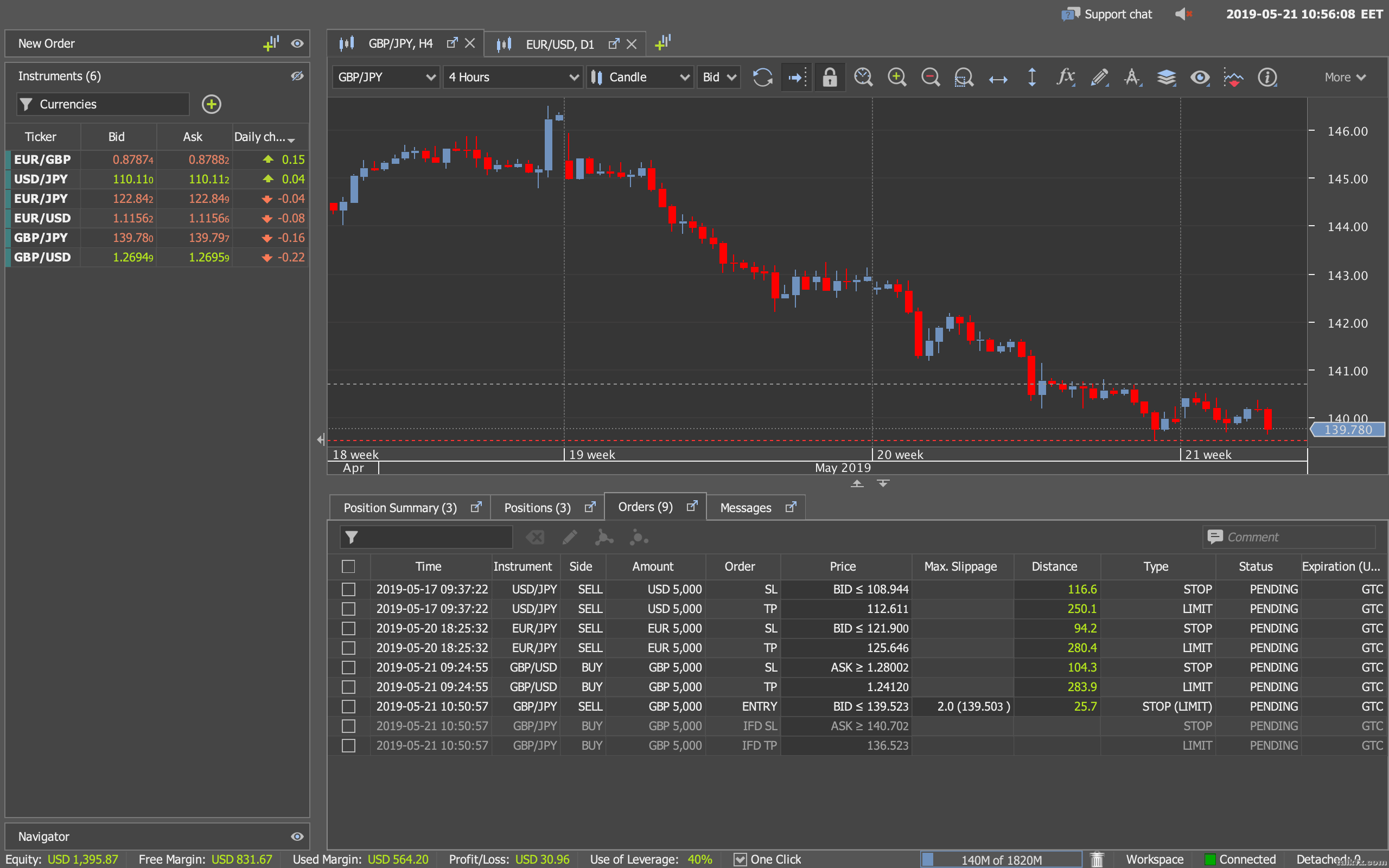Image resolution: width=1389 pixels, height=868 pixels.
Task: Open the Workspace menu
Action: [1154, 859]
